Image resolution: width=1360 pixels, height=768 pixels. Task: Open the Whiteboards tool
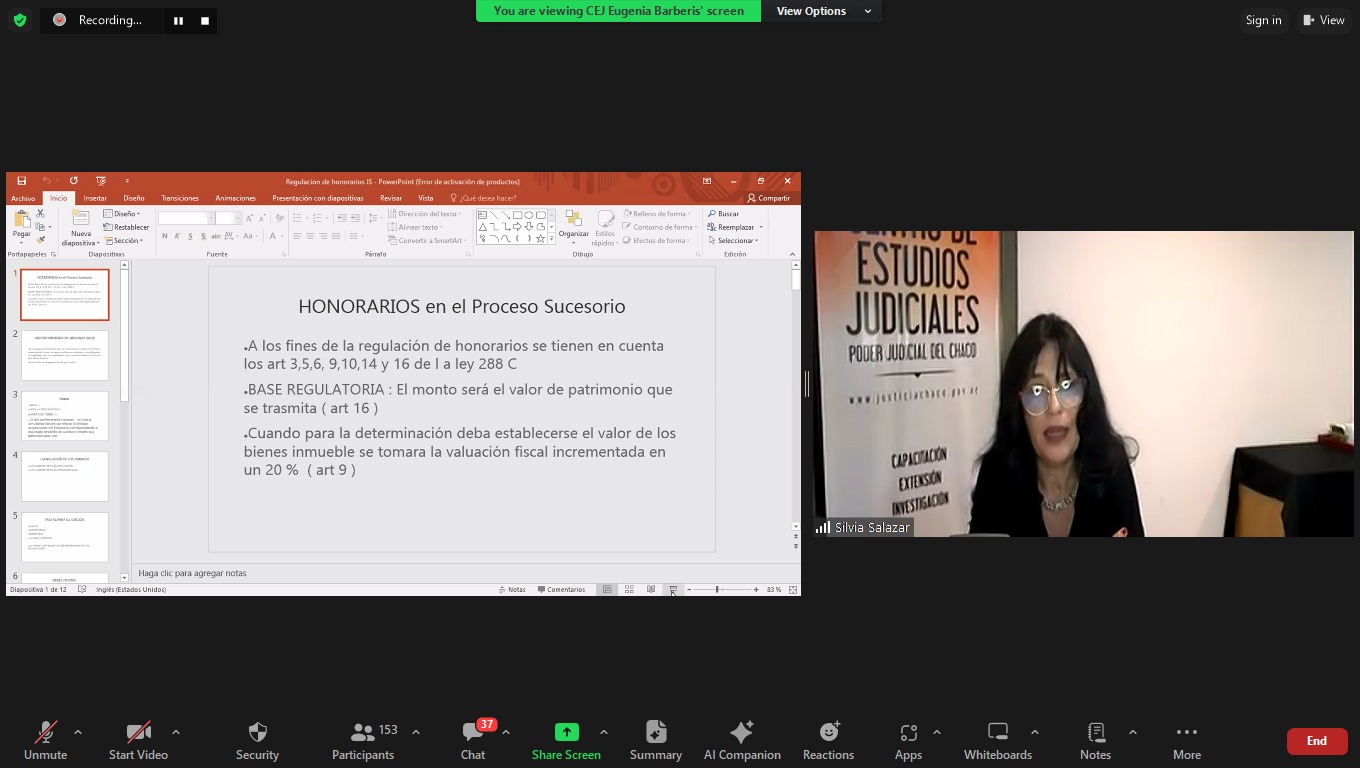(x=997, y=741)
